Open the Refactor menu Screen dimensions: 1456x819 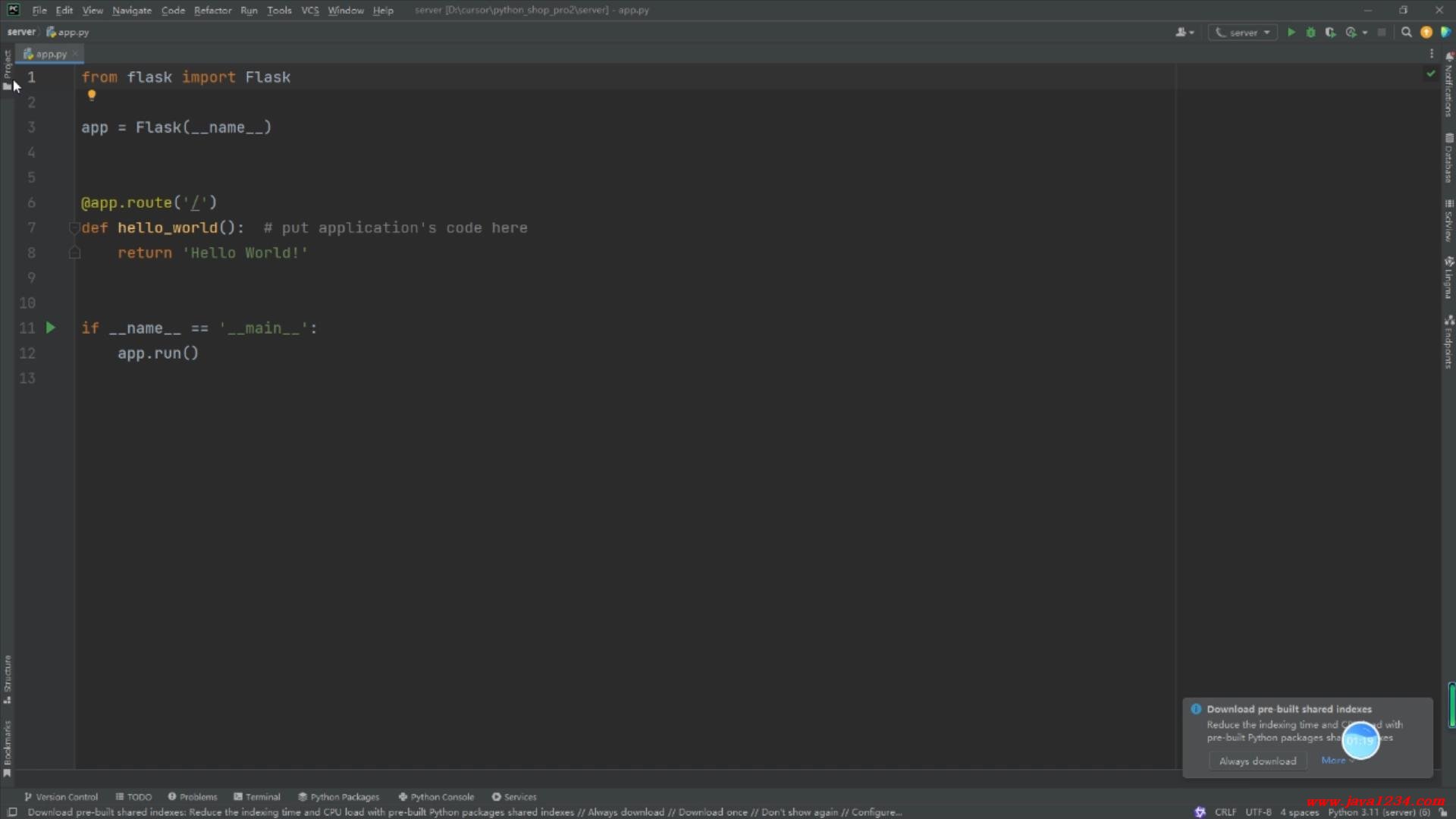pos(212,11)
